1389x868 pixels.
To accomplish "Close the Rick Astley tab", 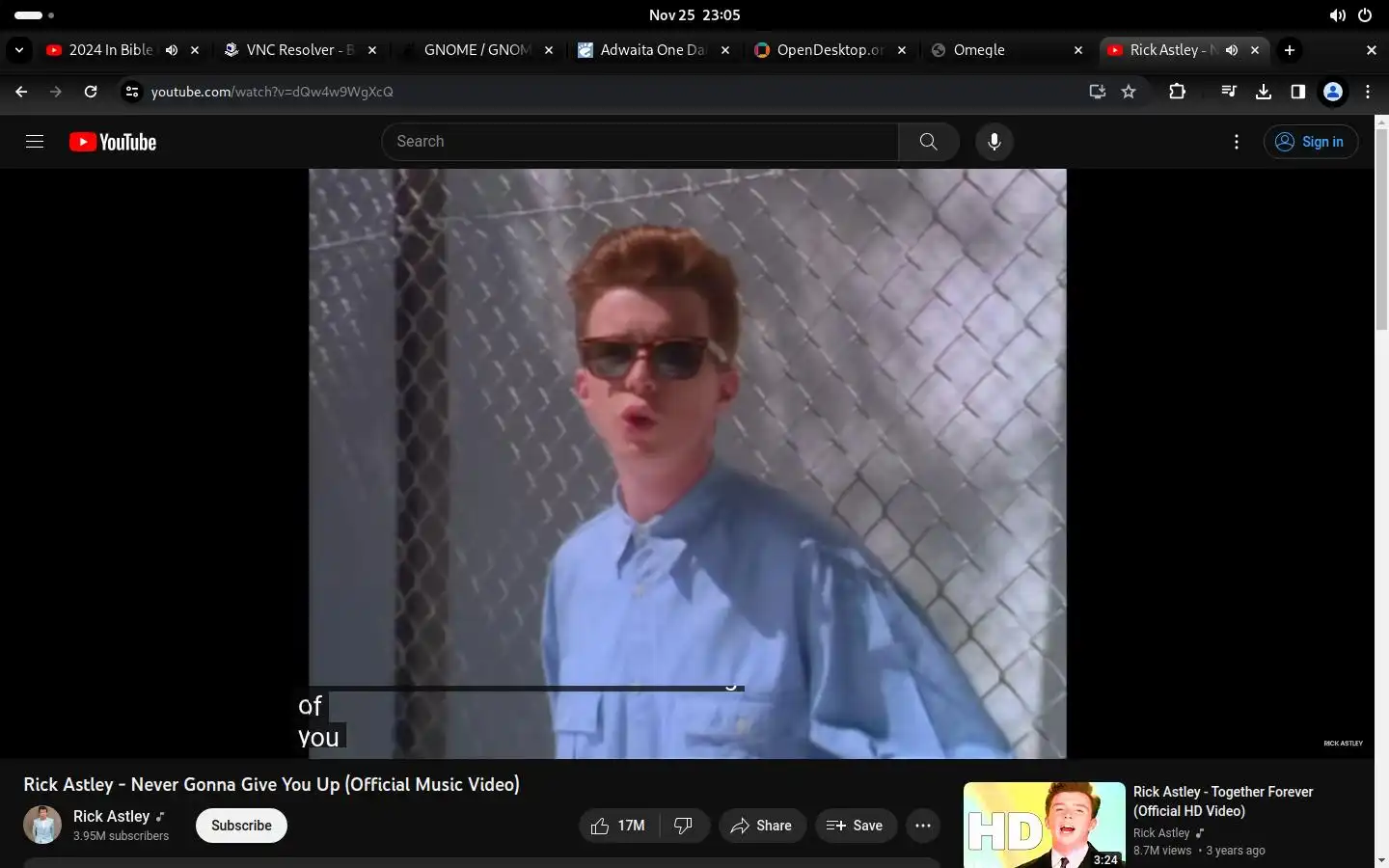I will click(1255, 50).
